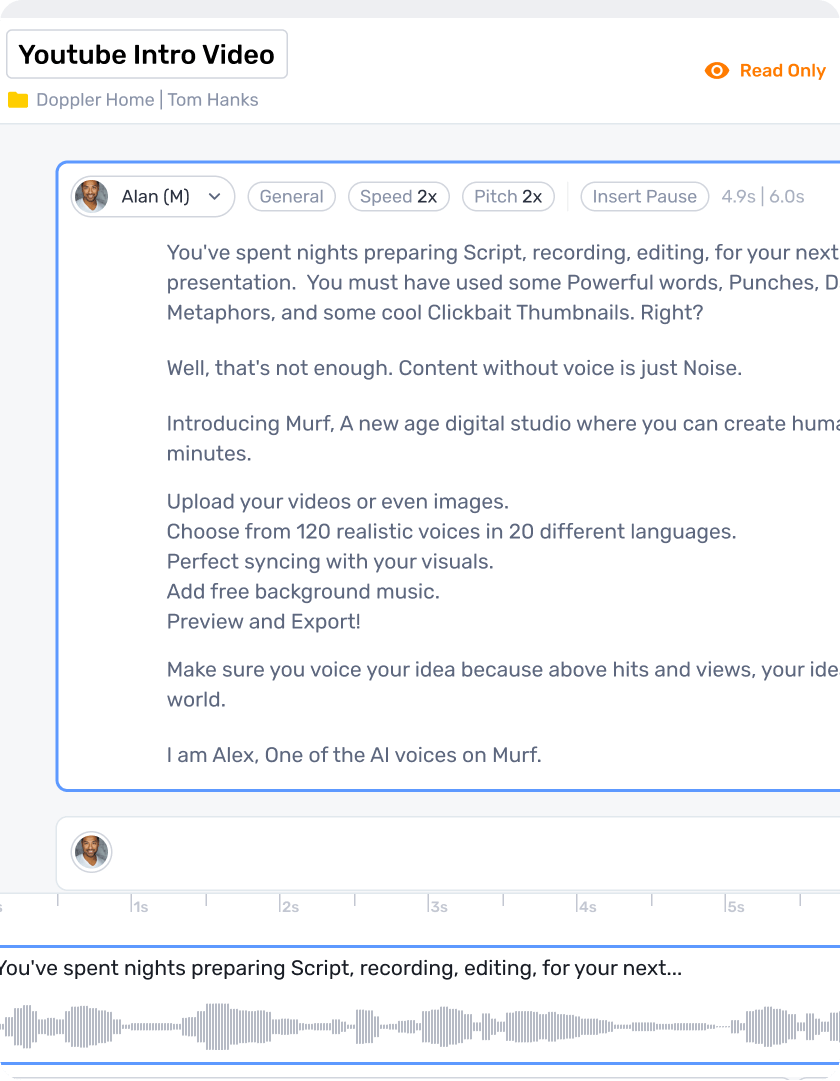Select the audio block starting 'You've spent nights'

[340, 968]
